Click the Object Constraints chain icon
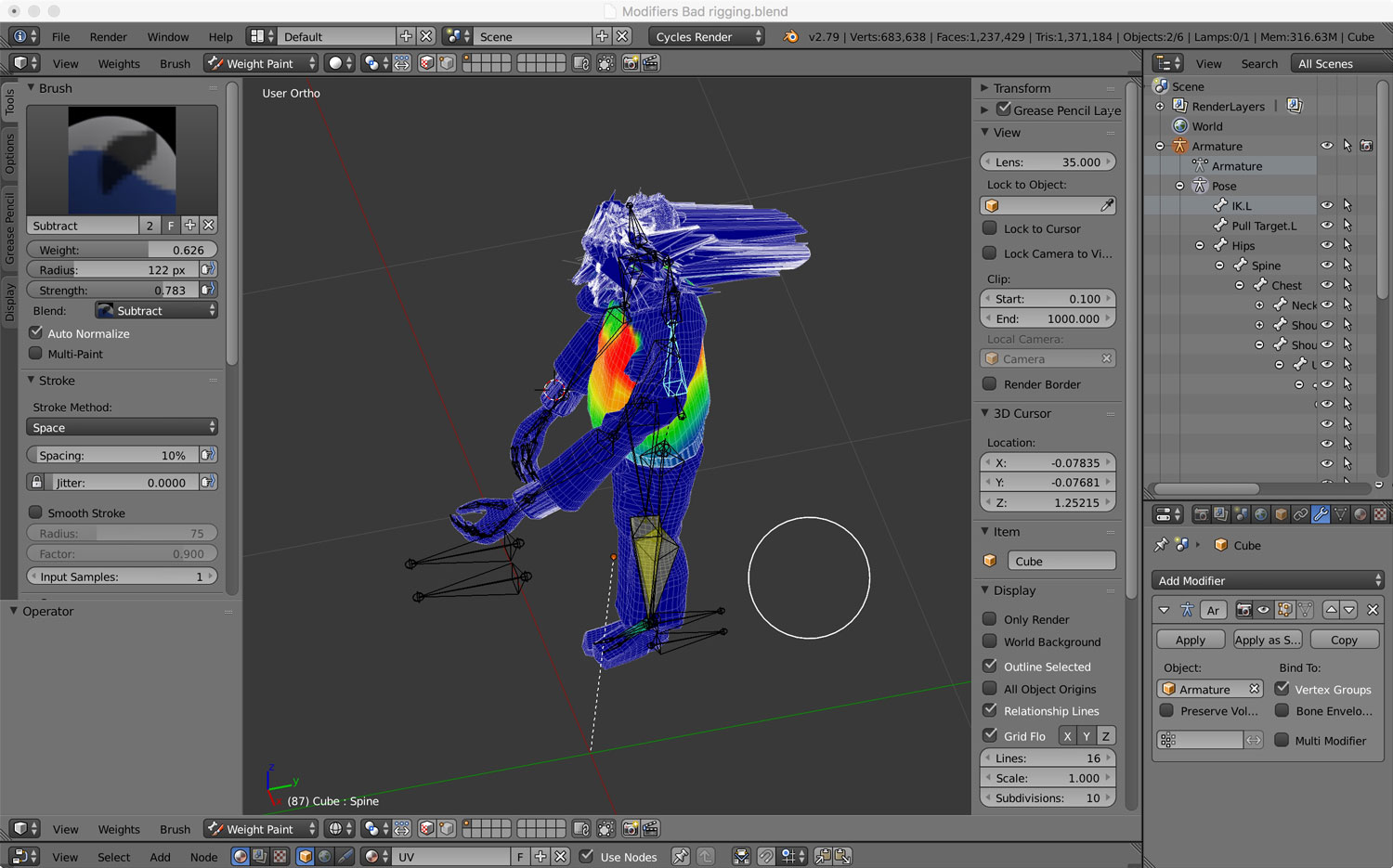 click(x=1300, y=514)
